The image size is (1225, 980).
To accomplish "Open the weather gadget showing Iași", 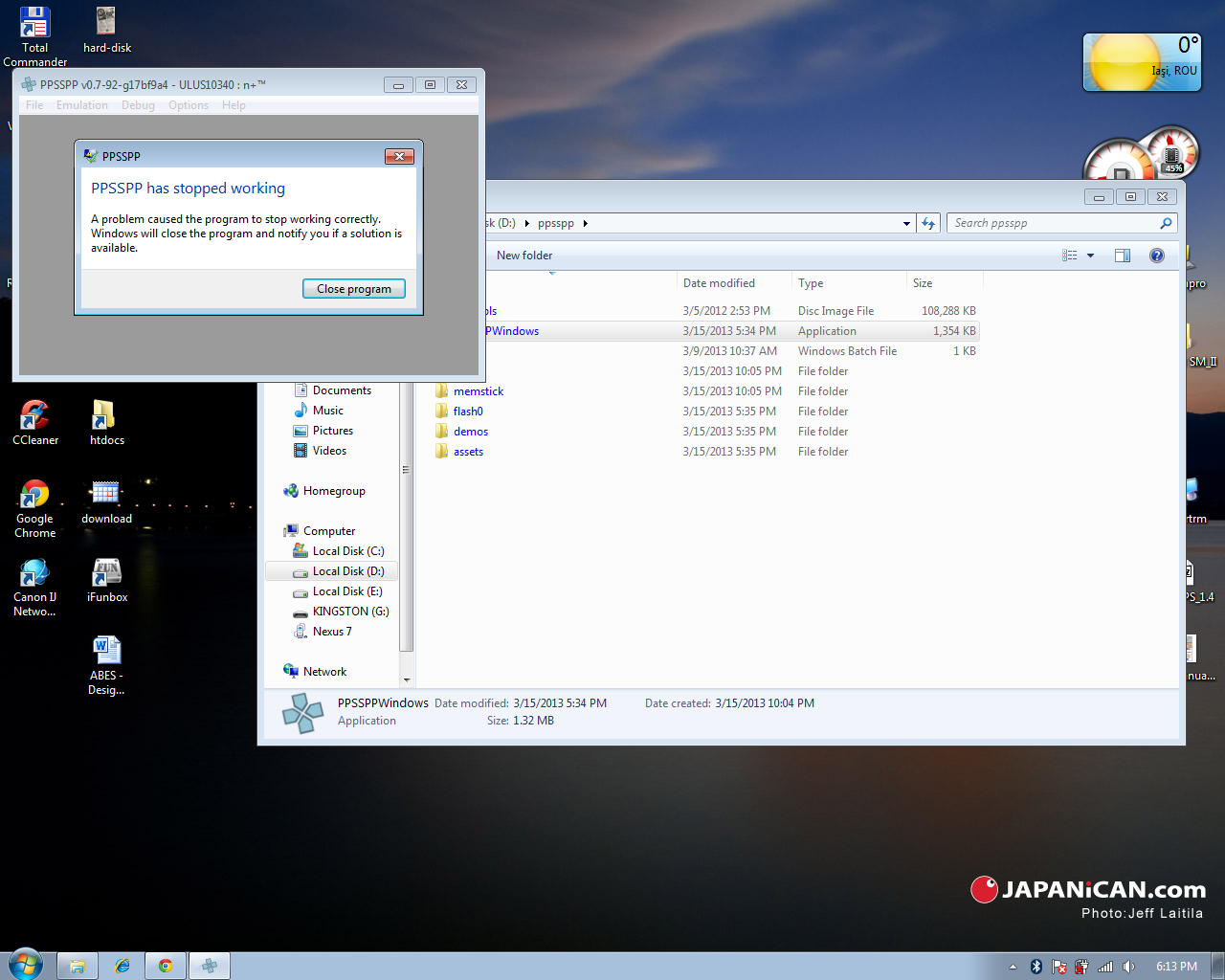I will point(1142,62).
